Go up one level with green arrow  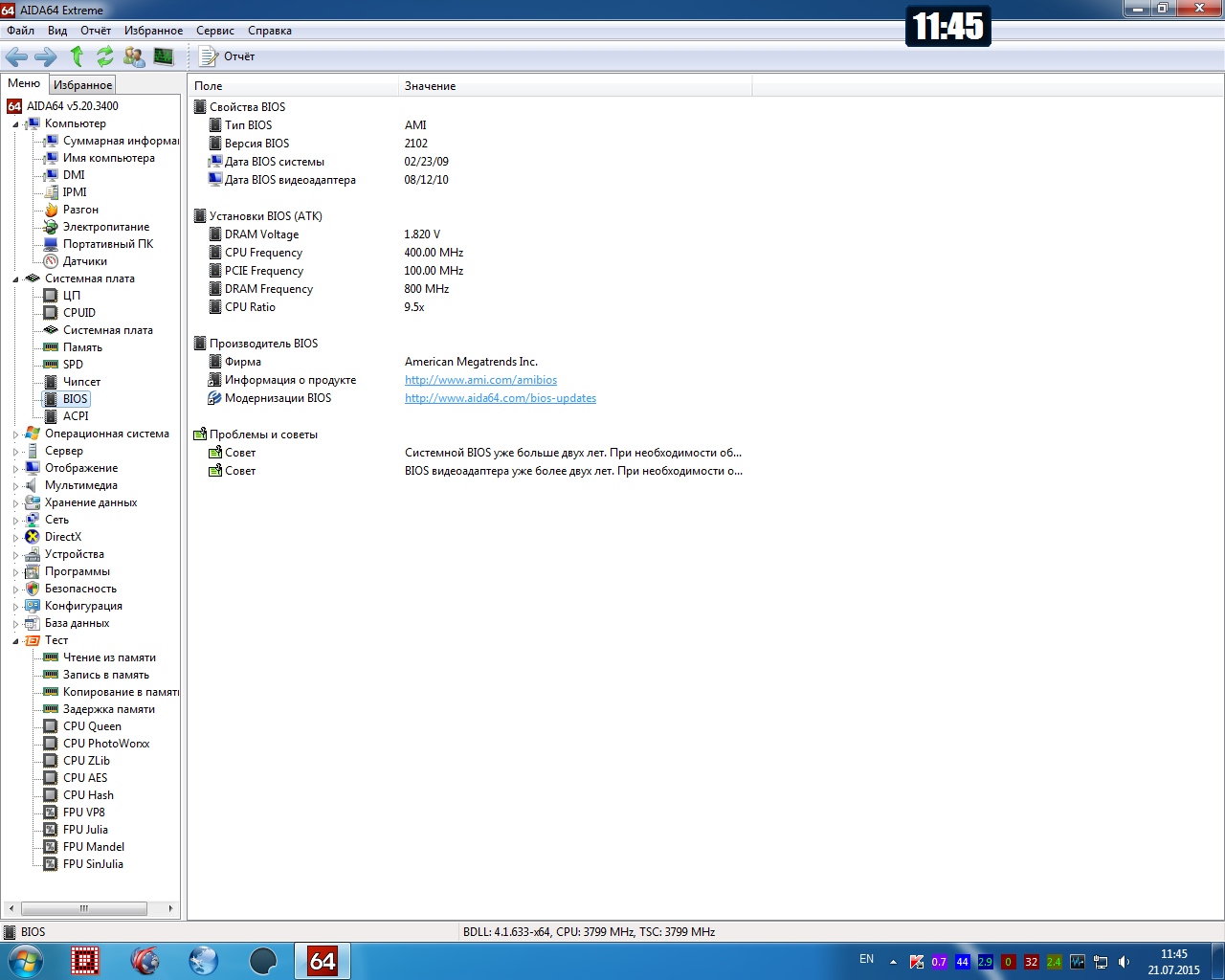(77, 56)
